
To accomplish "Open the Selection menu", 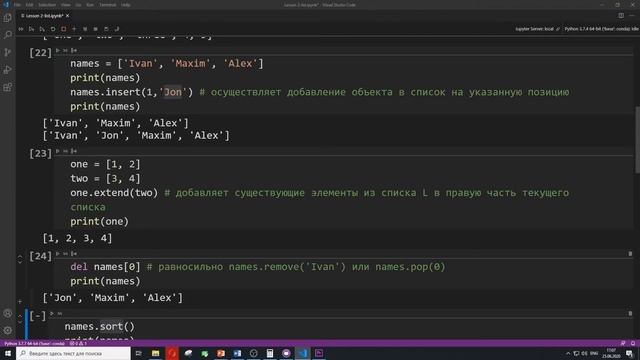I will (x=47, y=5).
